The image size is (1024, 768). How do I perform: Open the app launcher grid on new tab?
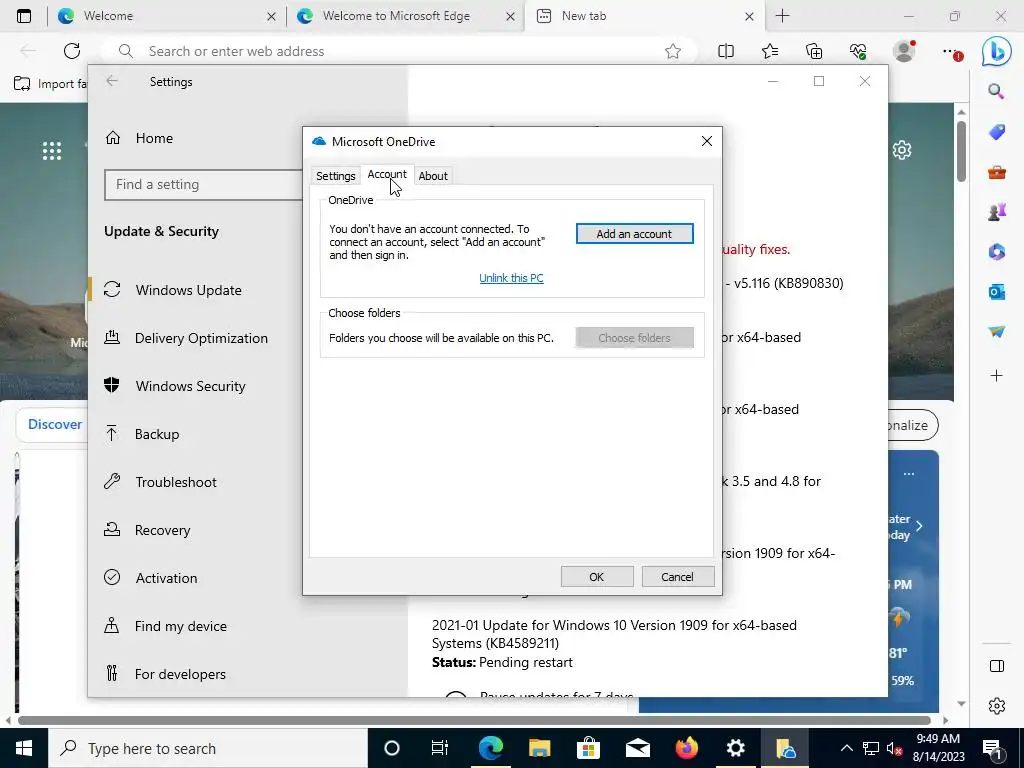(52, 151)
